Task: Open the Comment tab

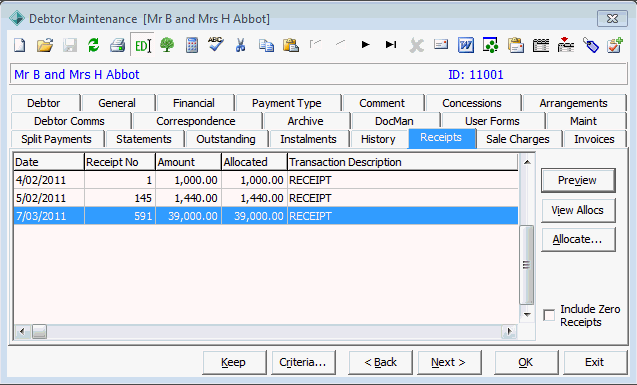Action: [x=384, y=103]
